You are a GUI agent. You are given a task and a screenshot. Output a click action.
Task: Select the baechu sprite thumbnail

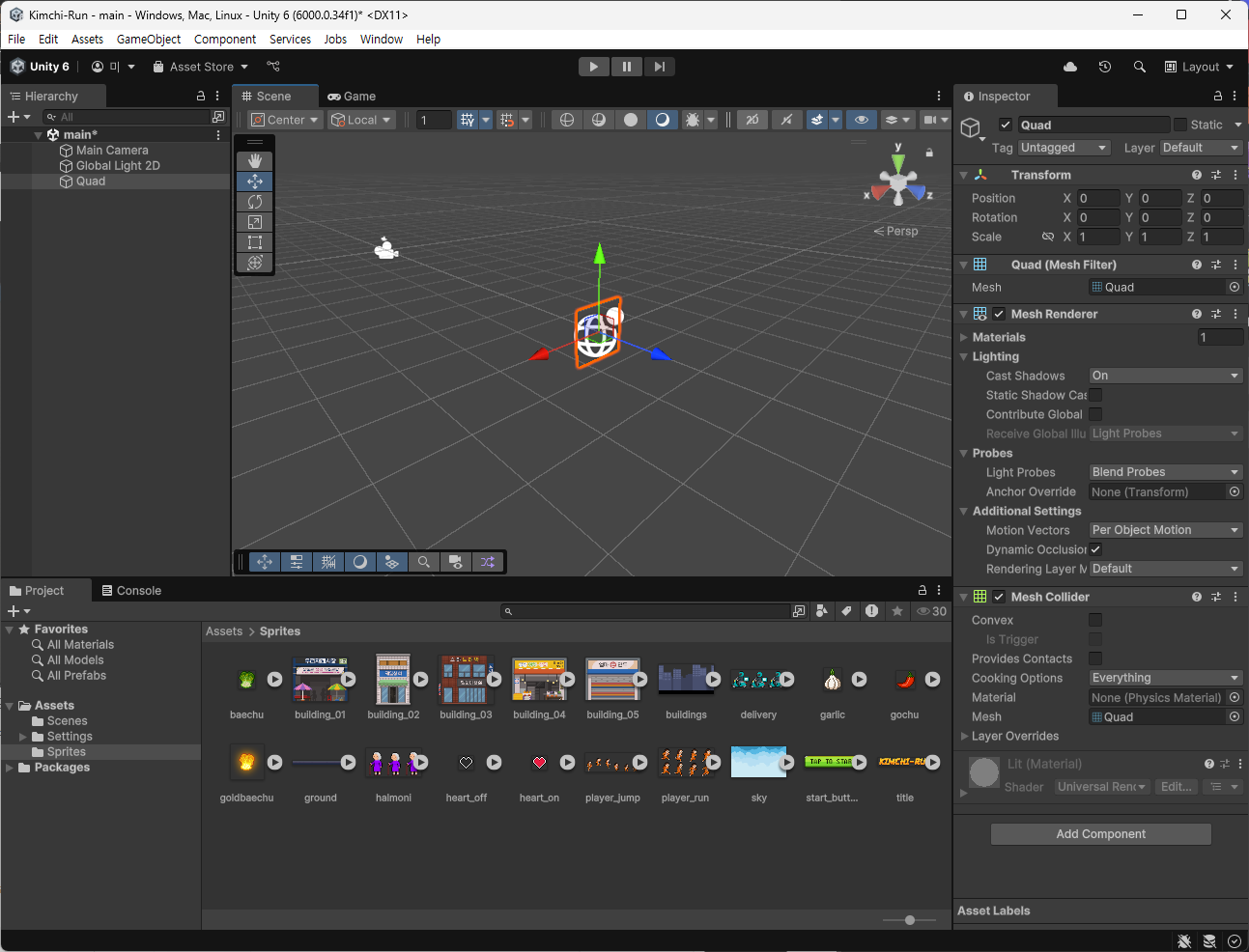click(247, 680)
